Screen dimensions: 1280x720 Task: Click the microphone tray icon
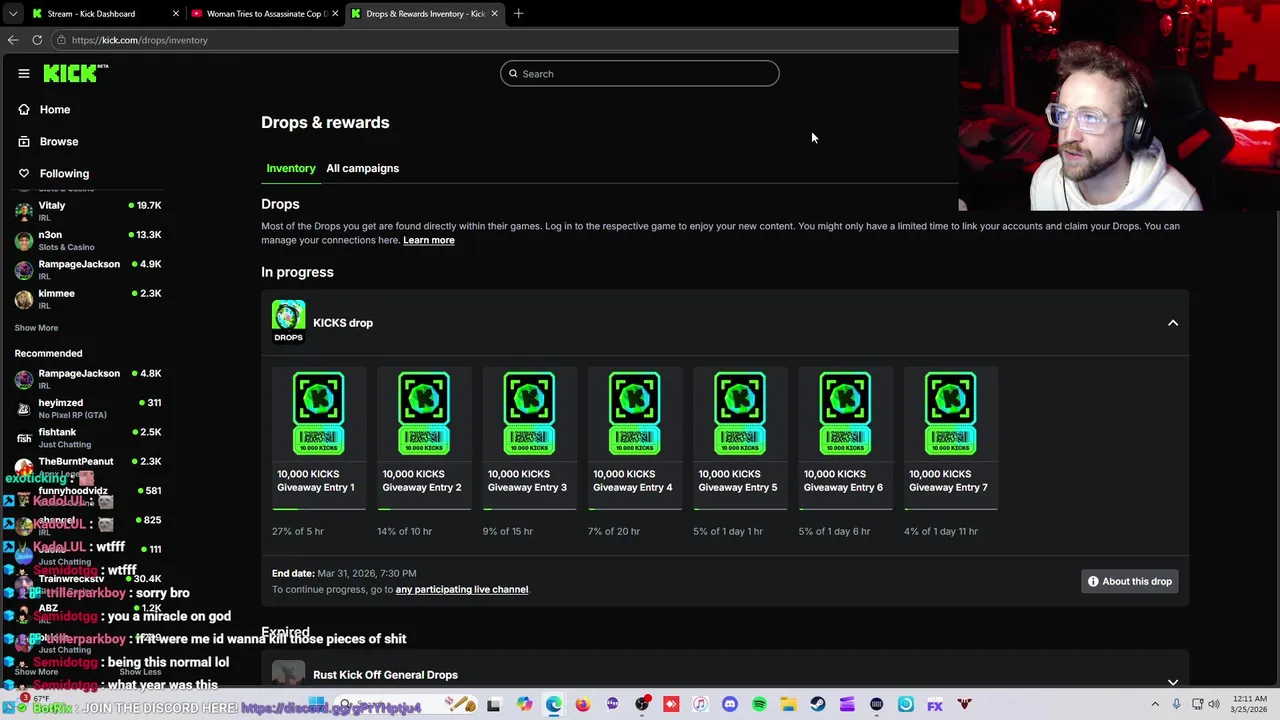coord(1176,705)
